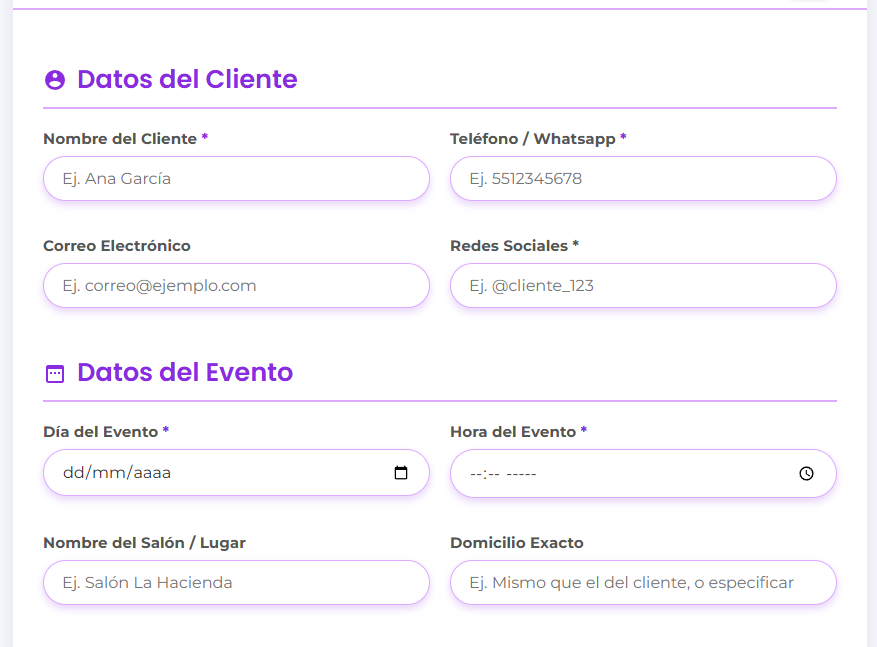The image size is (877, 647).
Task: Focus the Nombre del Cliente input
Action: click(236, 179)
